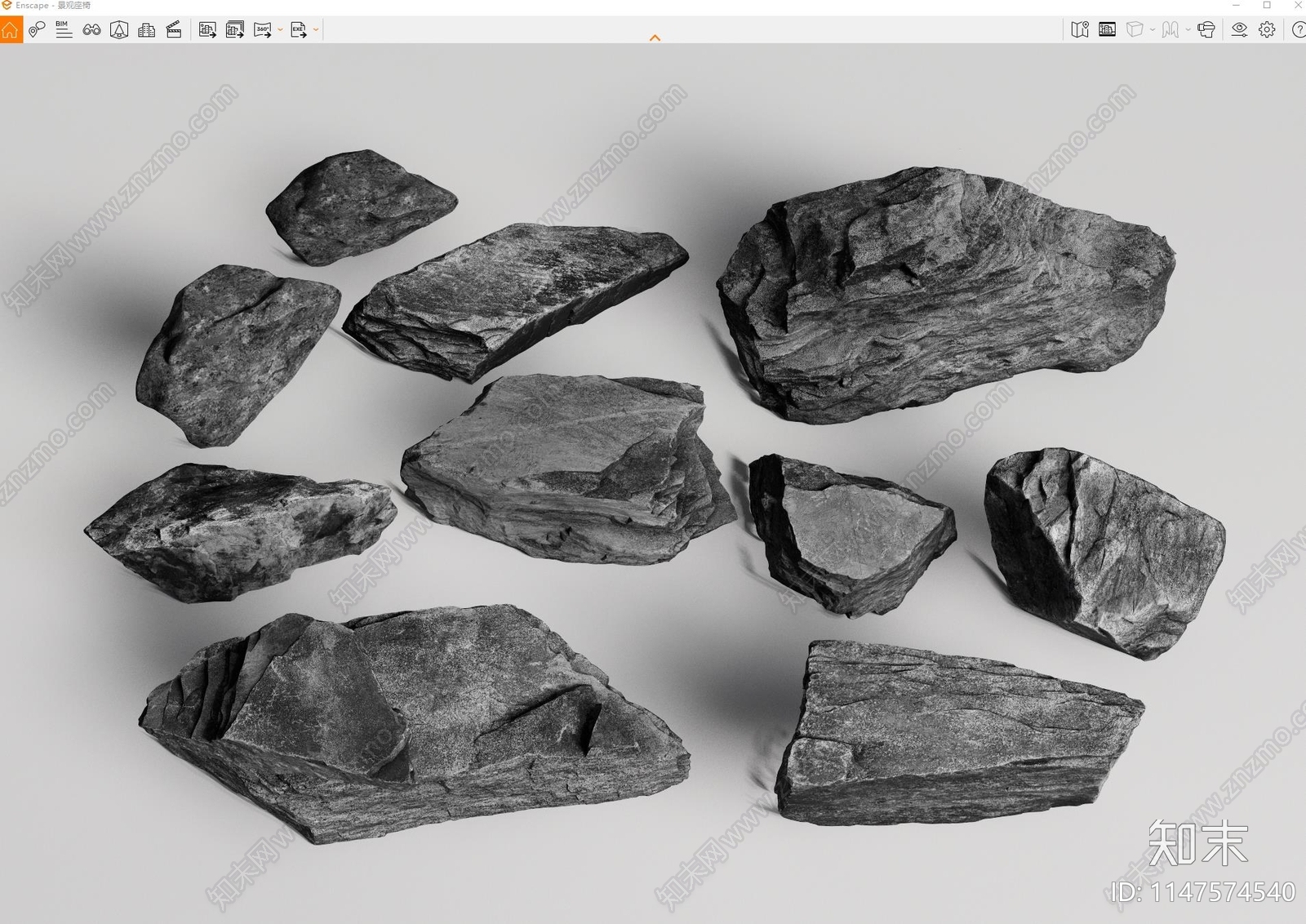Collapse the toolbar with orange chevron

655,38
